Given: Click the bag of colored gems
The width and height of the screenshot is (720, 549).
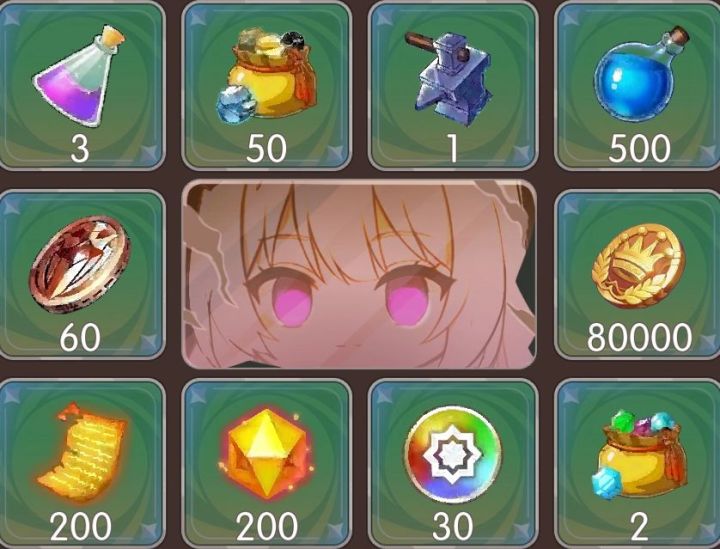Looking at the screenshot, I should 640,454.
